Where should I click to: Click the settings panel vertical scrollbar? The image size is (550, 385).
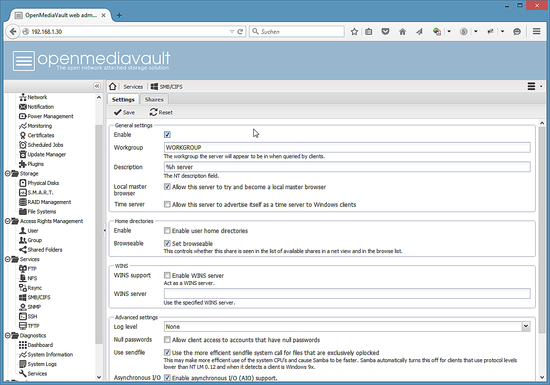[x=542, y=230]
